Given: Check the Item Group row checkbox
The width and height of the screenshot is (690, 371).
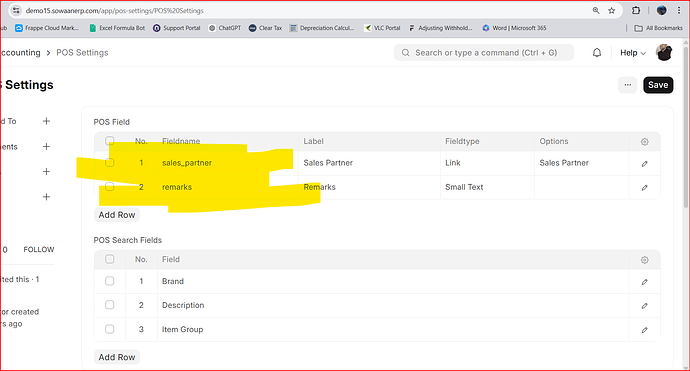Looking at the screenshot, I should (x=110, y=329).
